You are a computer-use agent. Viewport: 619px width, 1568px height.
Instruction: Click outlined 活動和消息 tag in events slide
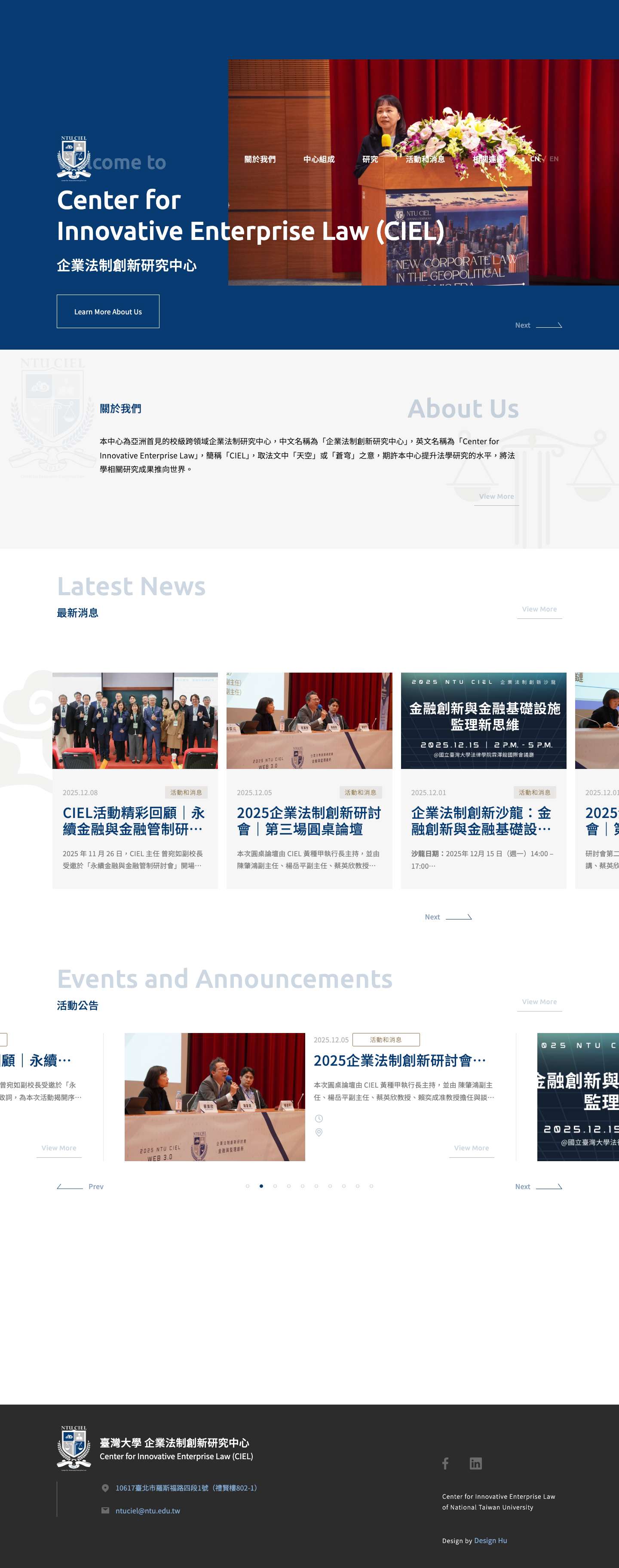coord(386,1039)
